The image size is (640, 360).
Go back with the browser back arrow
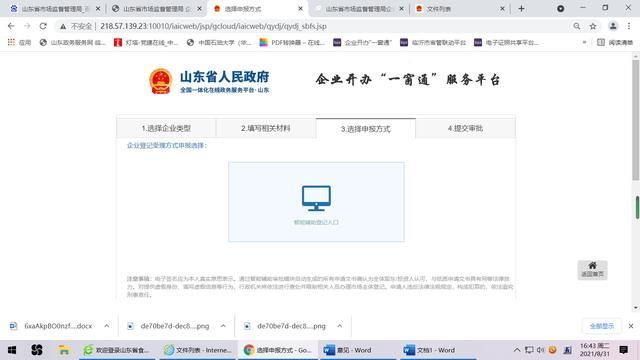tap(11, 26)
